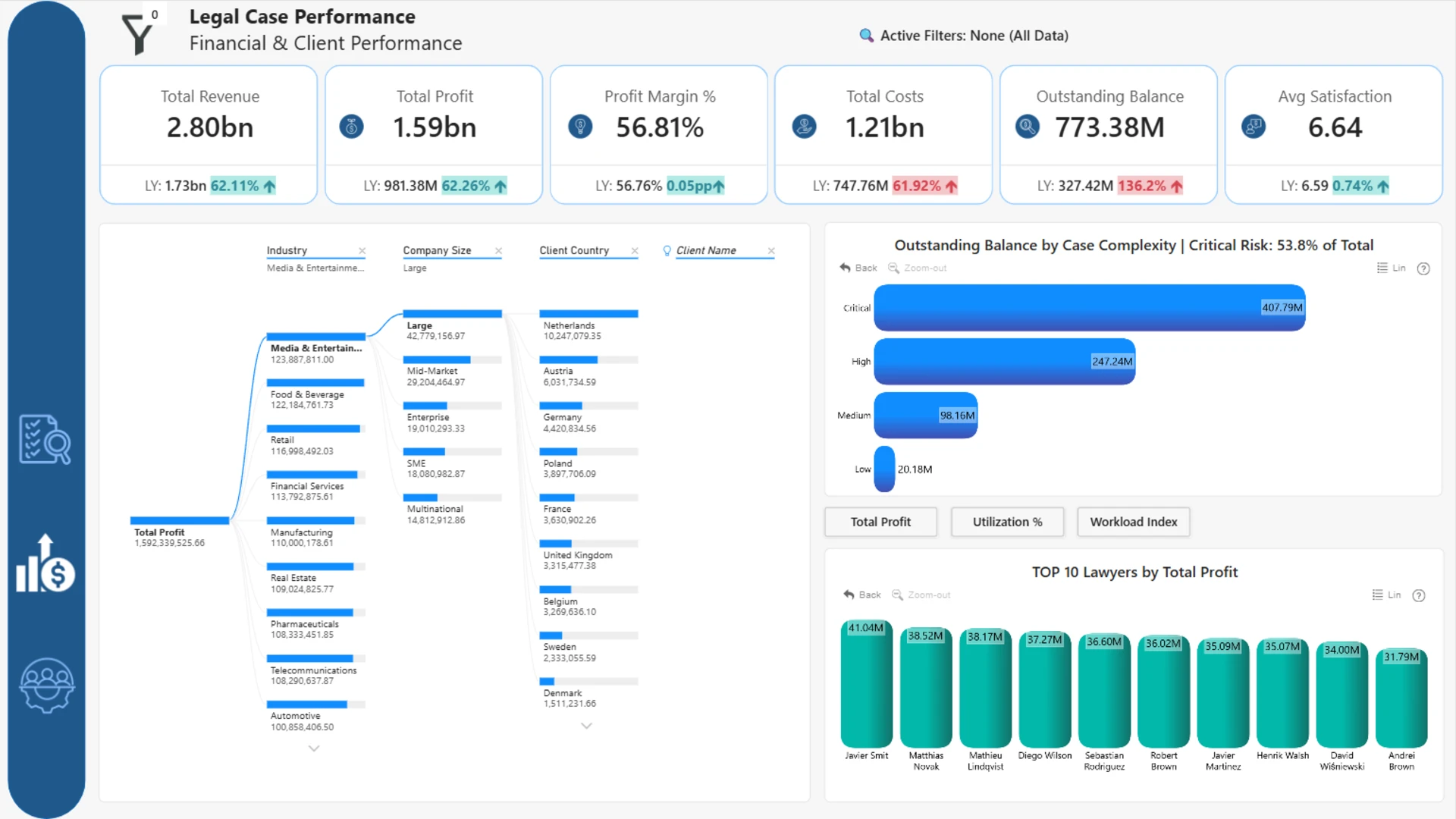The height and width of the screenshot is (819, 1456).
Task: Click the Total Profit card icon
Action: [351, 127]
